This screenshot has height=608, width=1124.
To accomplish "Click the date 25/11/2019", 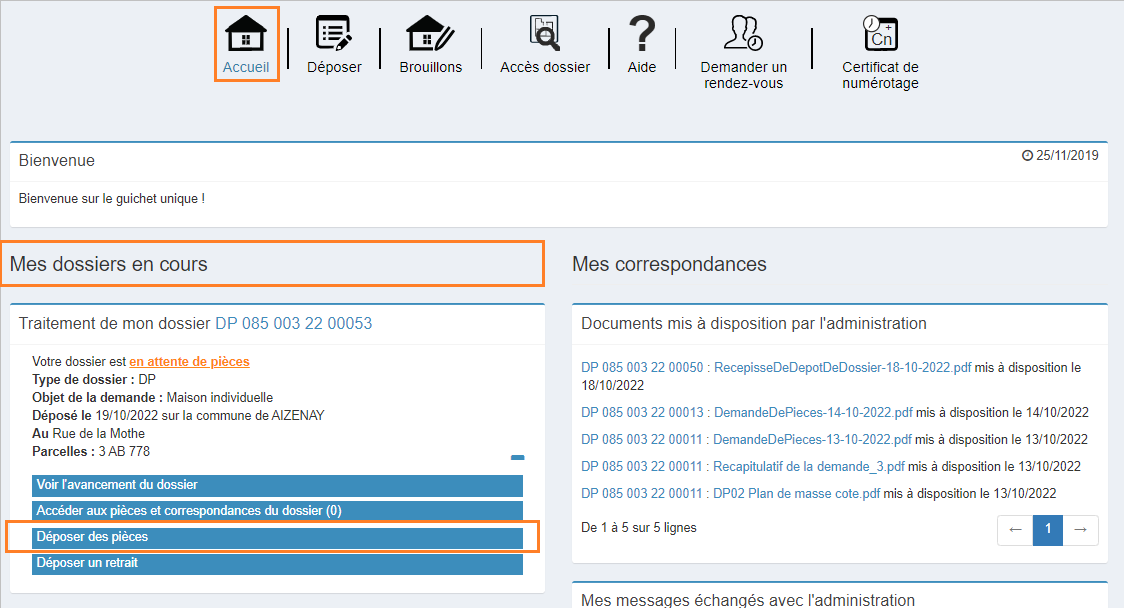I will point(1067,156).
